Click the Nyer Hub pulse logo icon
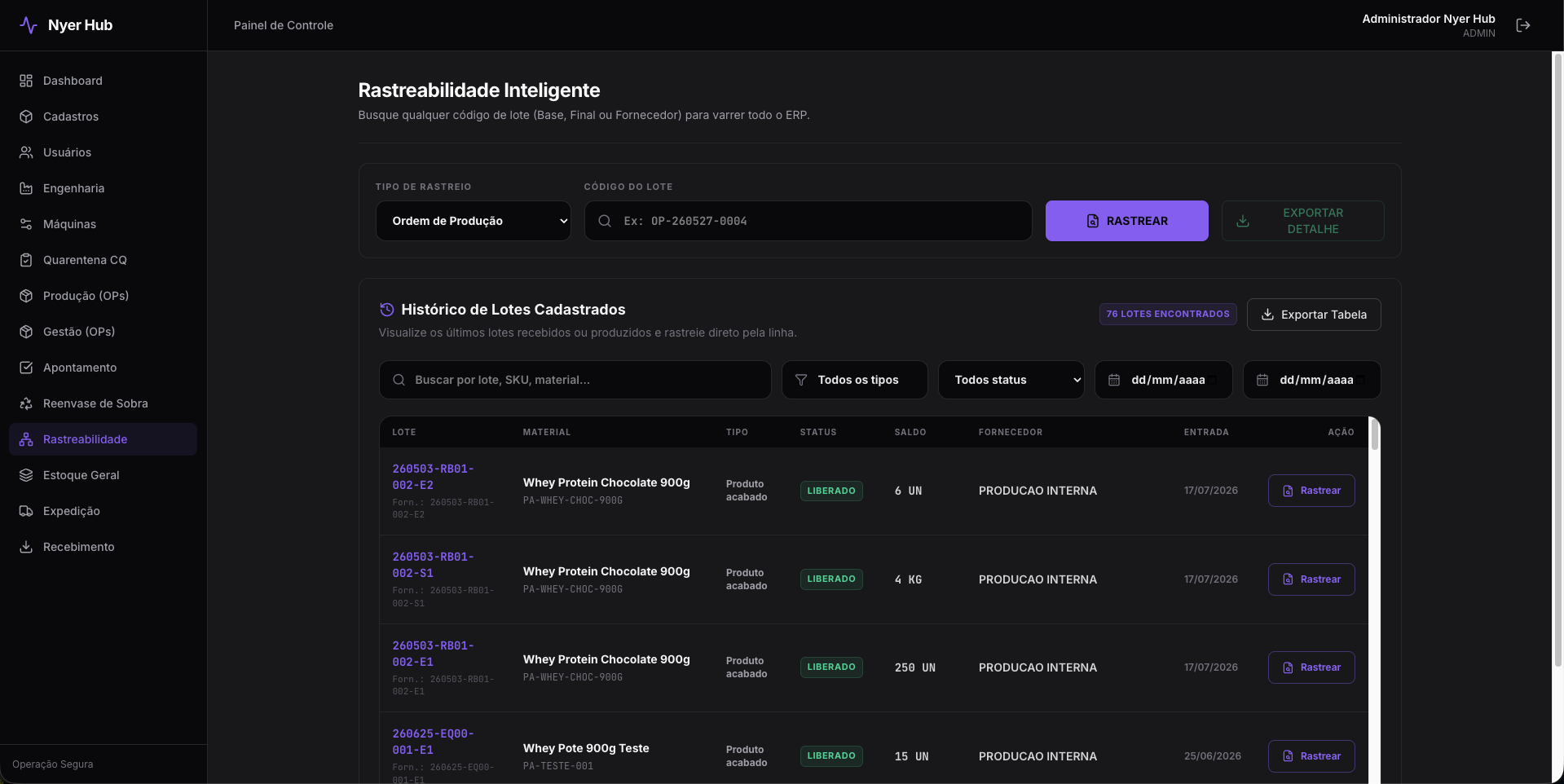 point(29,25)
